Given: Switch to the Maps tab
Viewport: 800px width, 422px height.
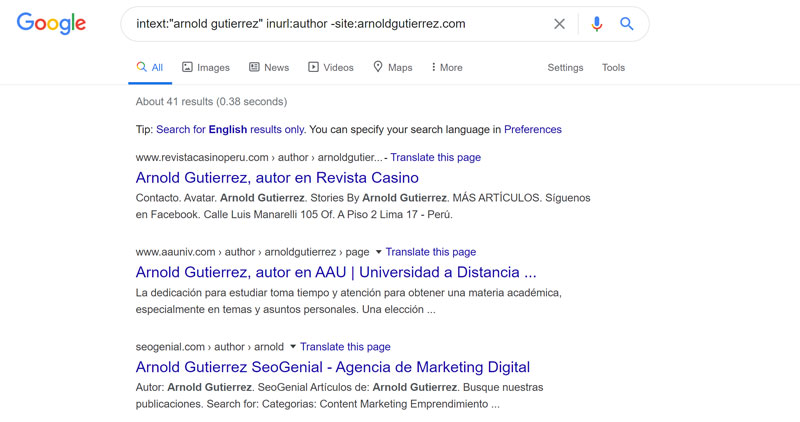Looking at the screenshot, I should point(393,67).
